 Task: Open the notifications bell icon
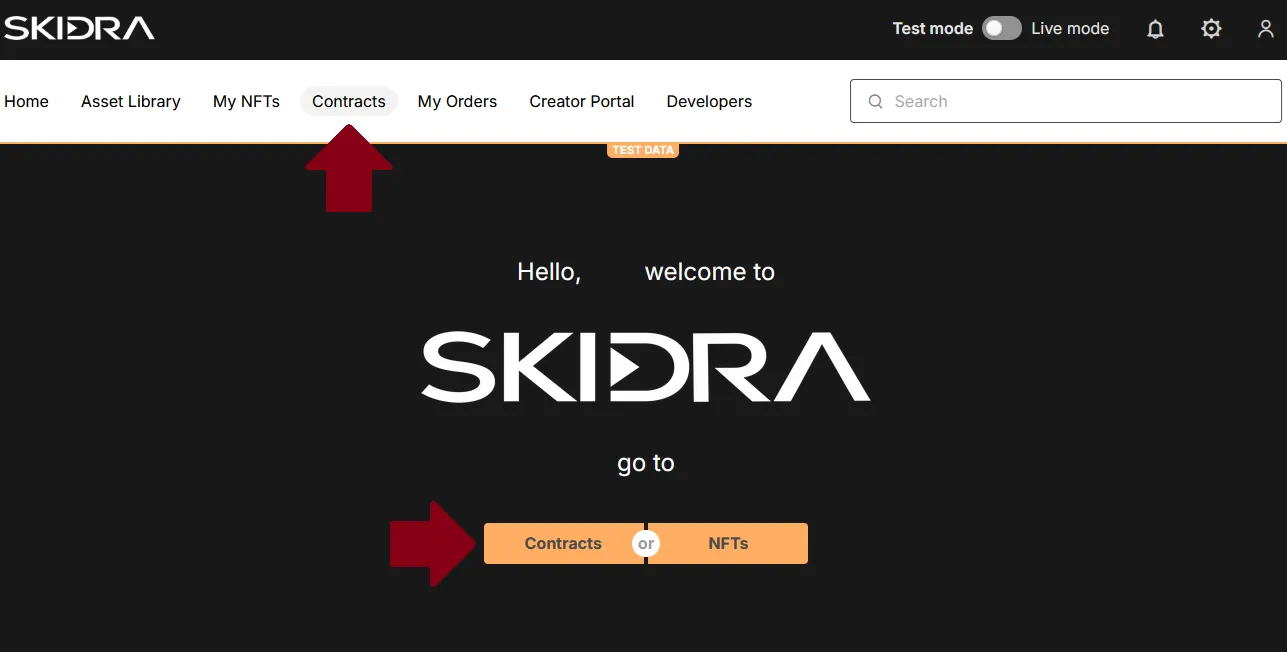[1155, 29]
